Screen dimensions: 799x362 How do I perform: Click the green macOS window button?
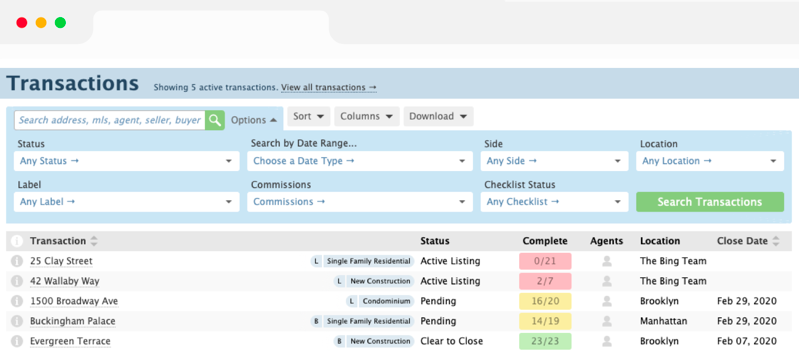click(60, 22)
